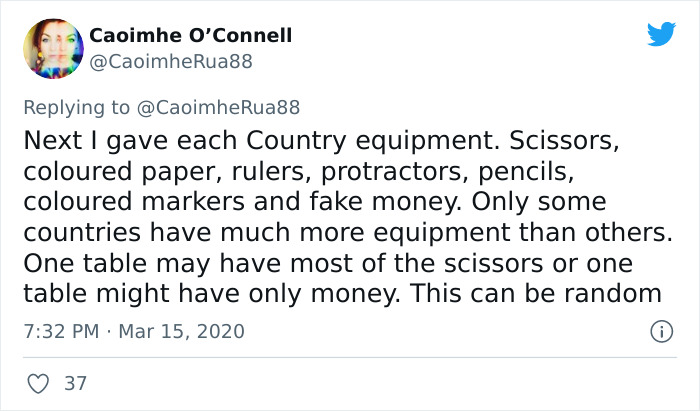Click the display name Caoimhe O'Connell
The height and width of the screenshot is (411, 700).
[x=191, y=35]
